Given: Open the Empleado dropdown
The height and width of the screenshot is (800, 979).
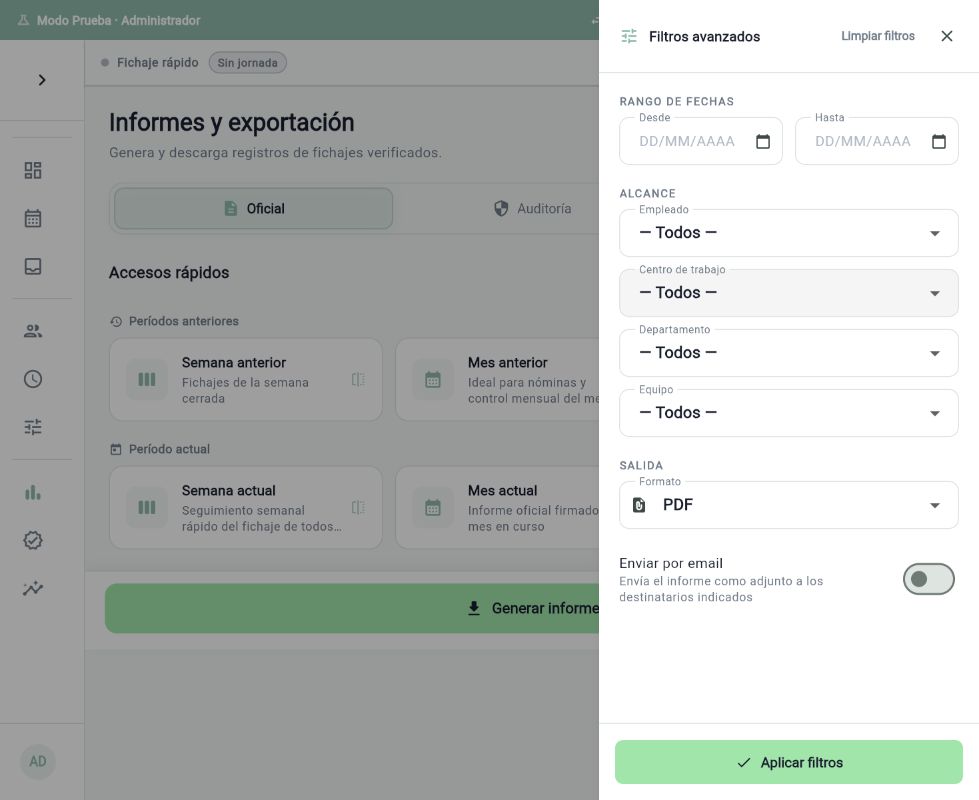Looking at the screenshot, I should click(789, 233).
